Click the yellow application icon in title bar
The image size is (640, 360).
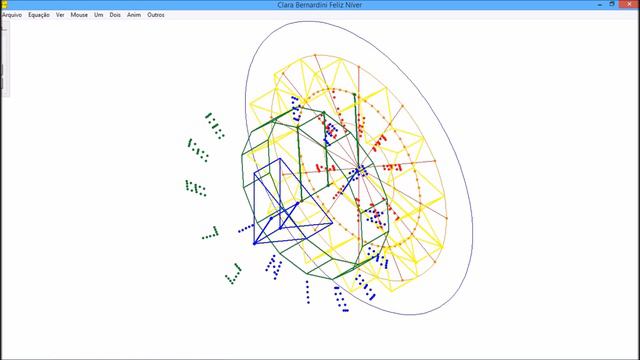pyautogui.click(x=4, y=4)
